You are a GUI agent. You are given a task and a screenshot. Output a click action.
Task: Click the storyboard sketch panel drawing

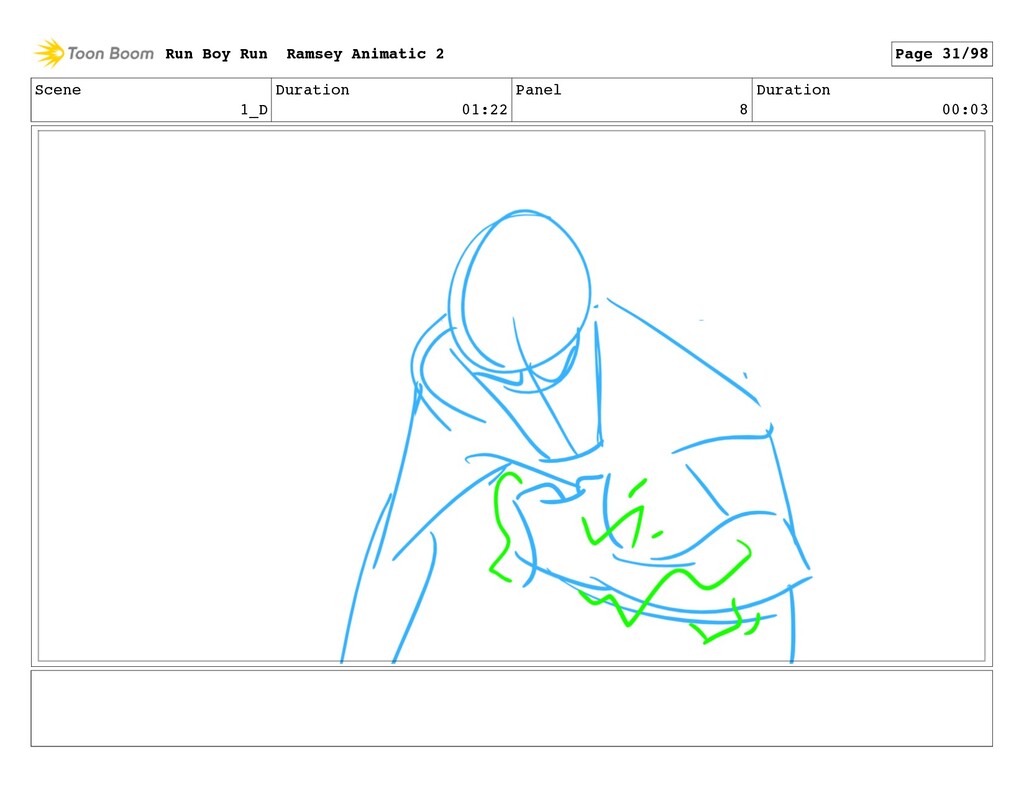511,396
